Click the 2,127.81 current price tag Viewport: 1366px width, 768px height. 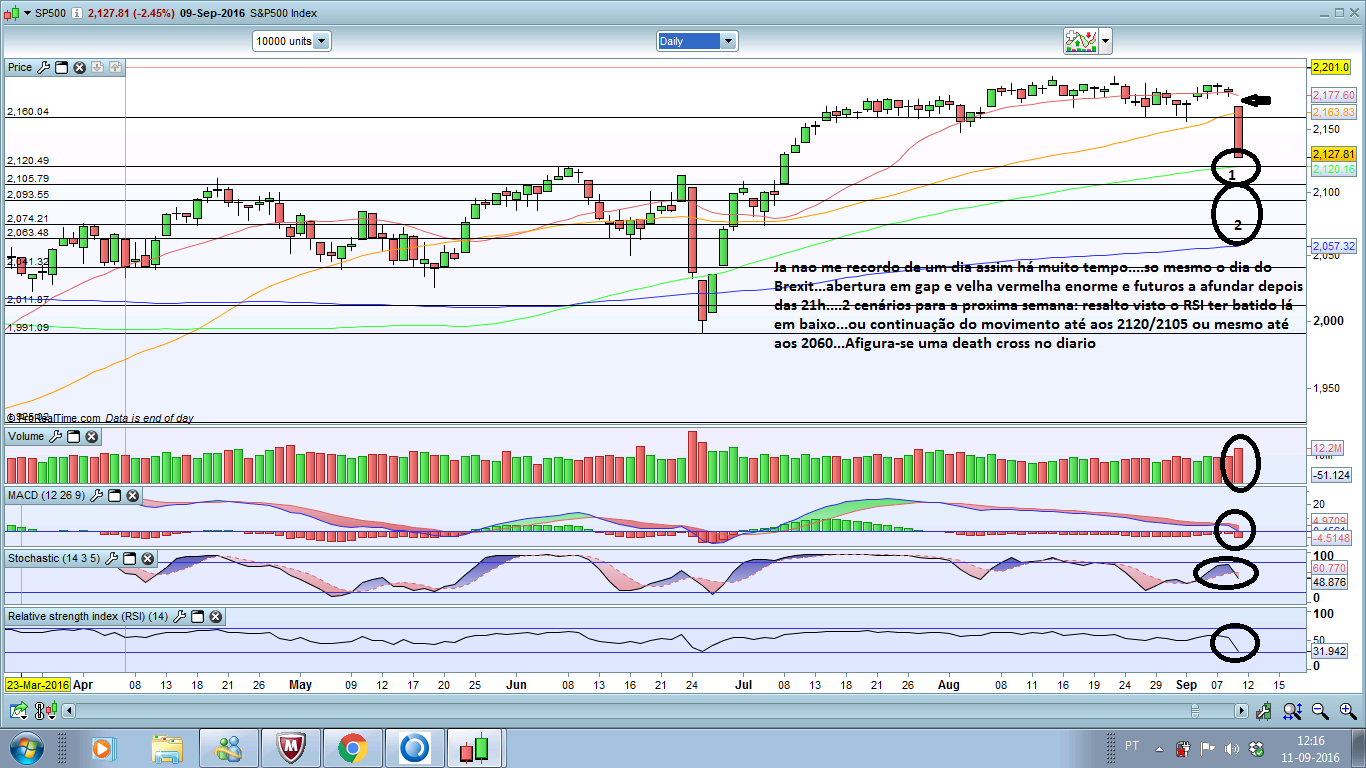[x=1333, y=154]
